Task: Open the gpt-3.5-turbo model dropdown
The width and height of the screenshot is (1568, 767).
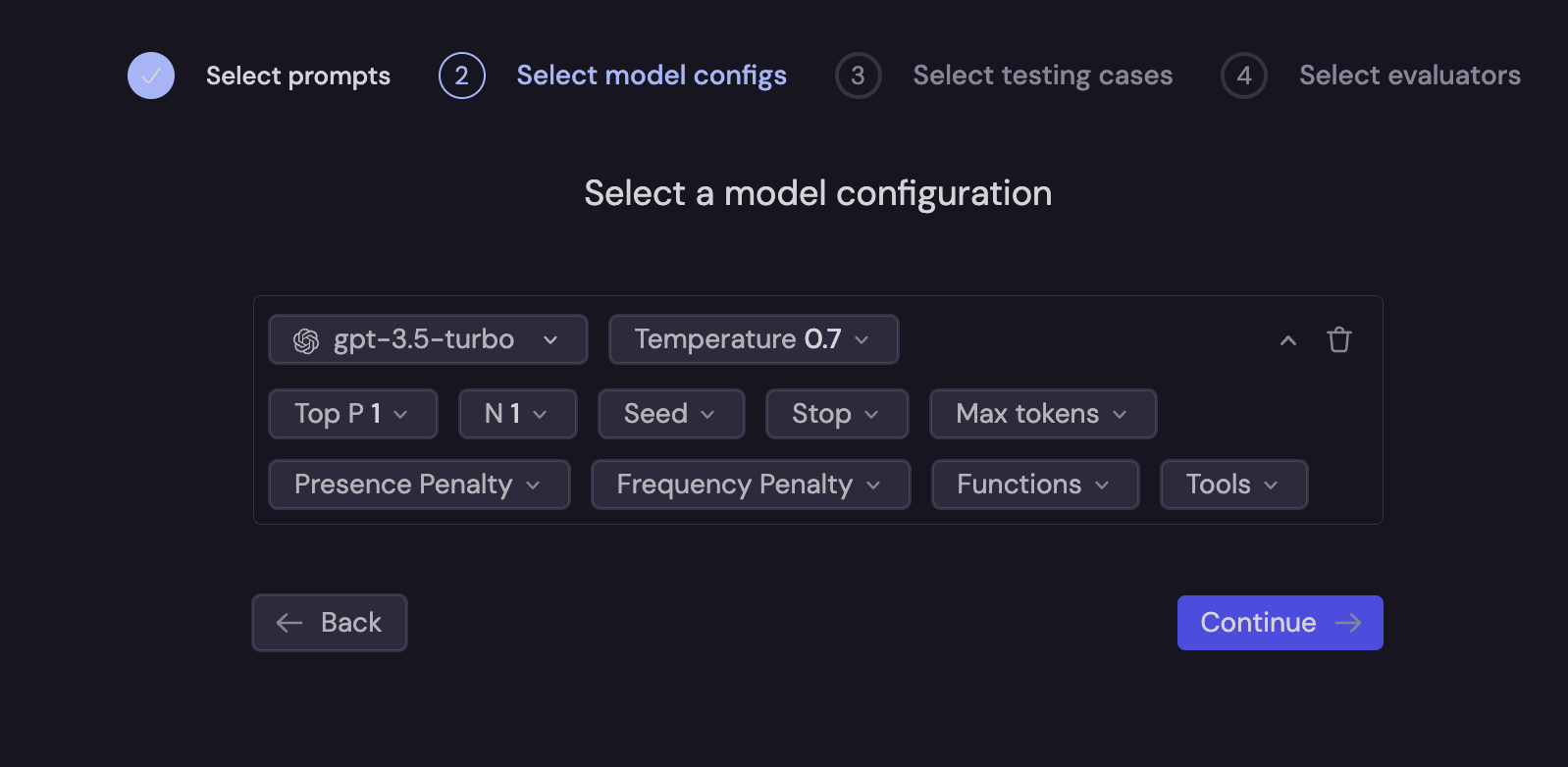Action: pos(427,338)
